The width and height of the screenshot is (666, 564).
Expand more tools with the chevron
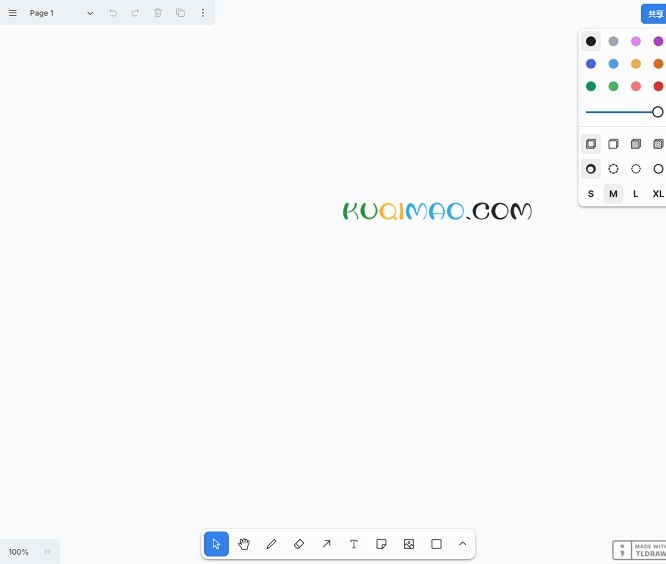tap(463, 544)
